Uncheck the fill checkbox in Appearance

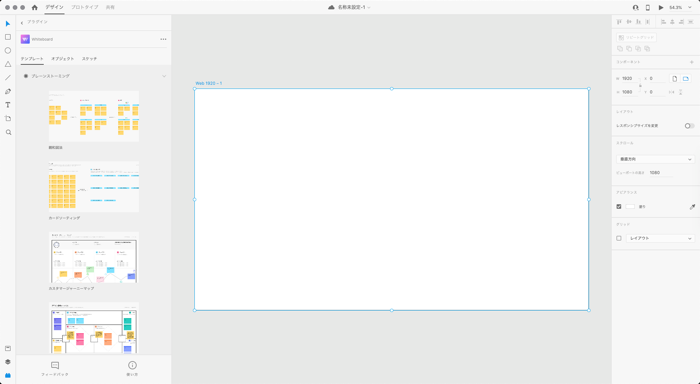click(x=619, y=207)
